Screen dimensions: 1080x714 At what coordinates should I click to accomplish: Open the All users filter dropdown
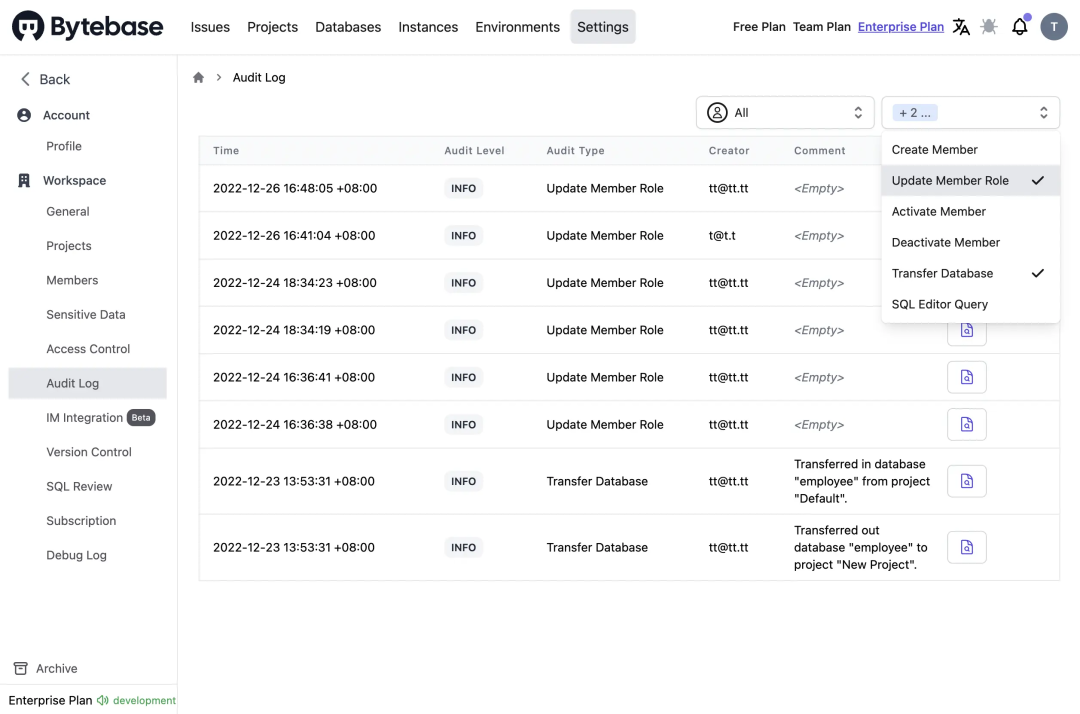pos(784,113)
